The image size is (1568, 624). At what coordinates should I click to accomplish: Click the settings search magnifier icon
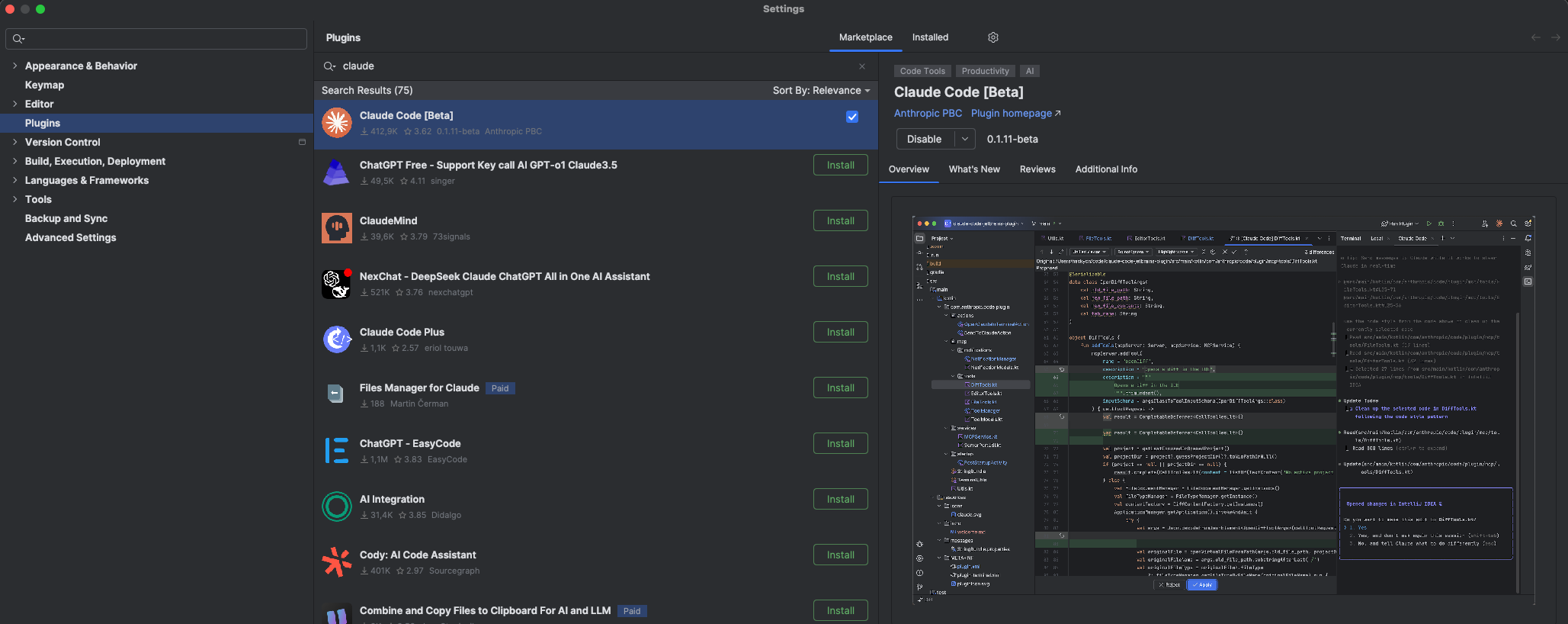(18, 39)
